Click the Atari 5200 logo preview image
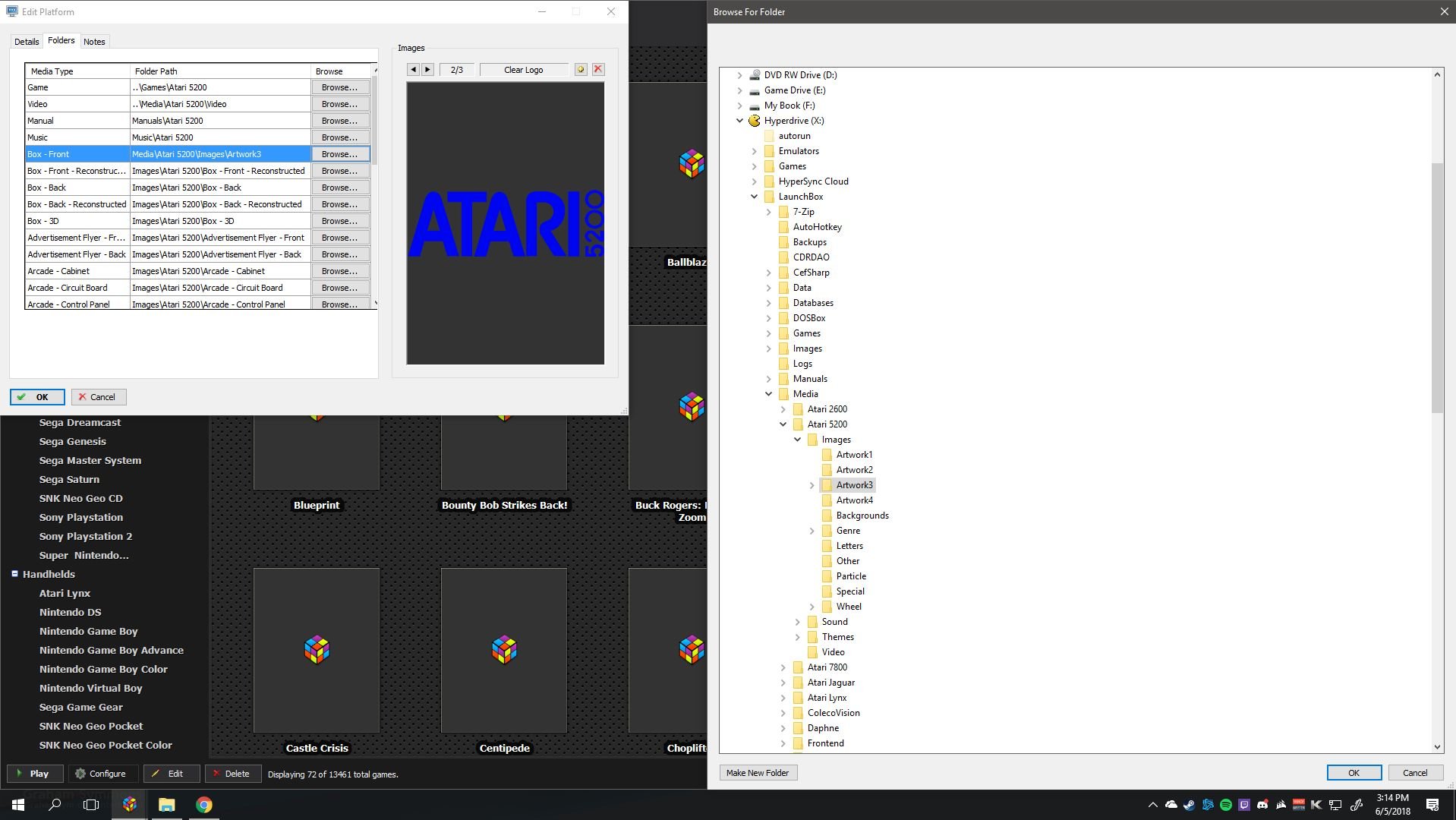 [506, 223]
